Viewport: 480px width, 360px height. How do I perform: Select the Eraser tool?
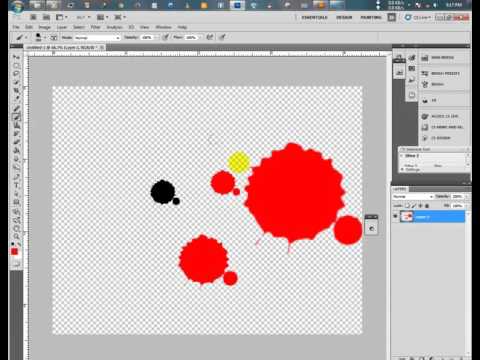point(16,142)
